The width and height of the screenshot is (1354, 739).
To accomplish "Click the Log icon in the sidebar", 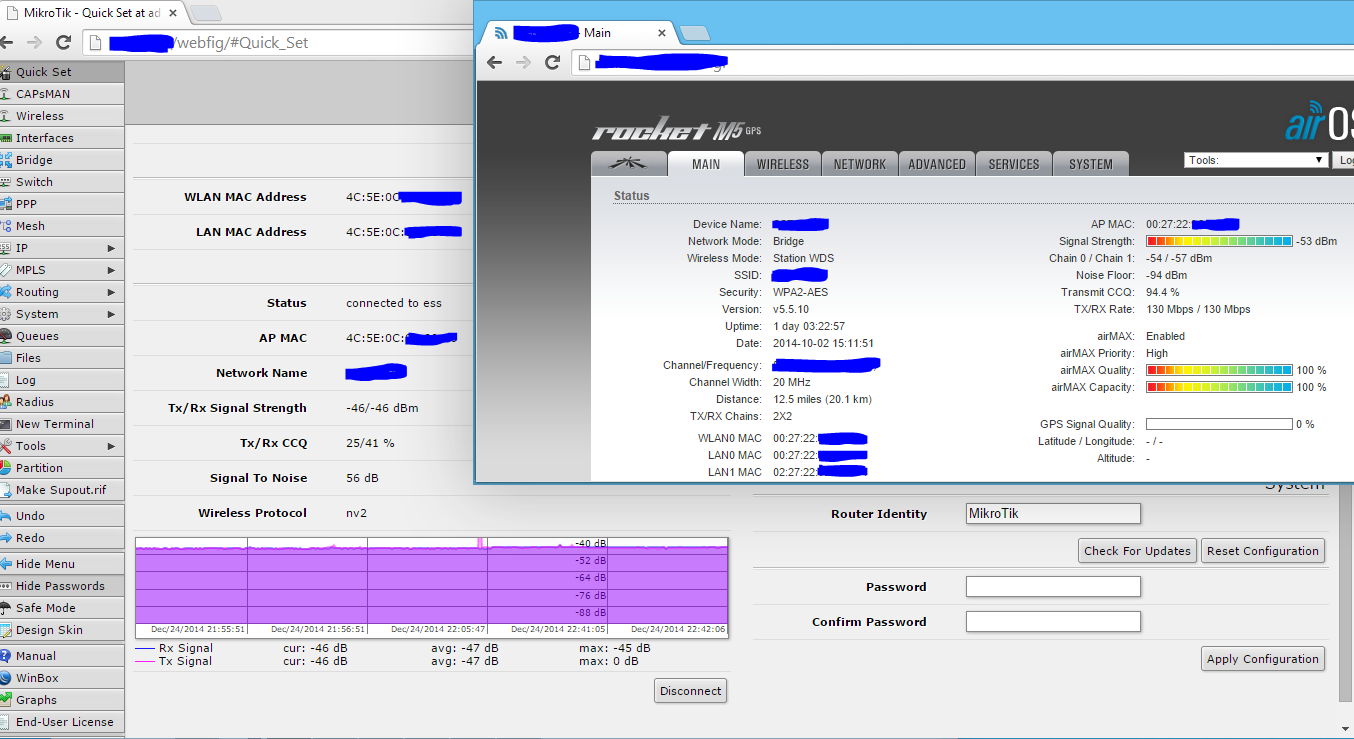I will point(6,380).
